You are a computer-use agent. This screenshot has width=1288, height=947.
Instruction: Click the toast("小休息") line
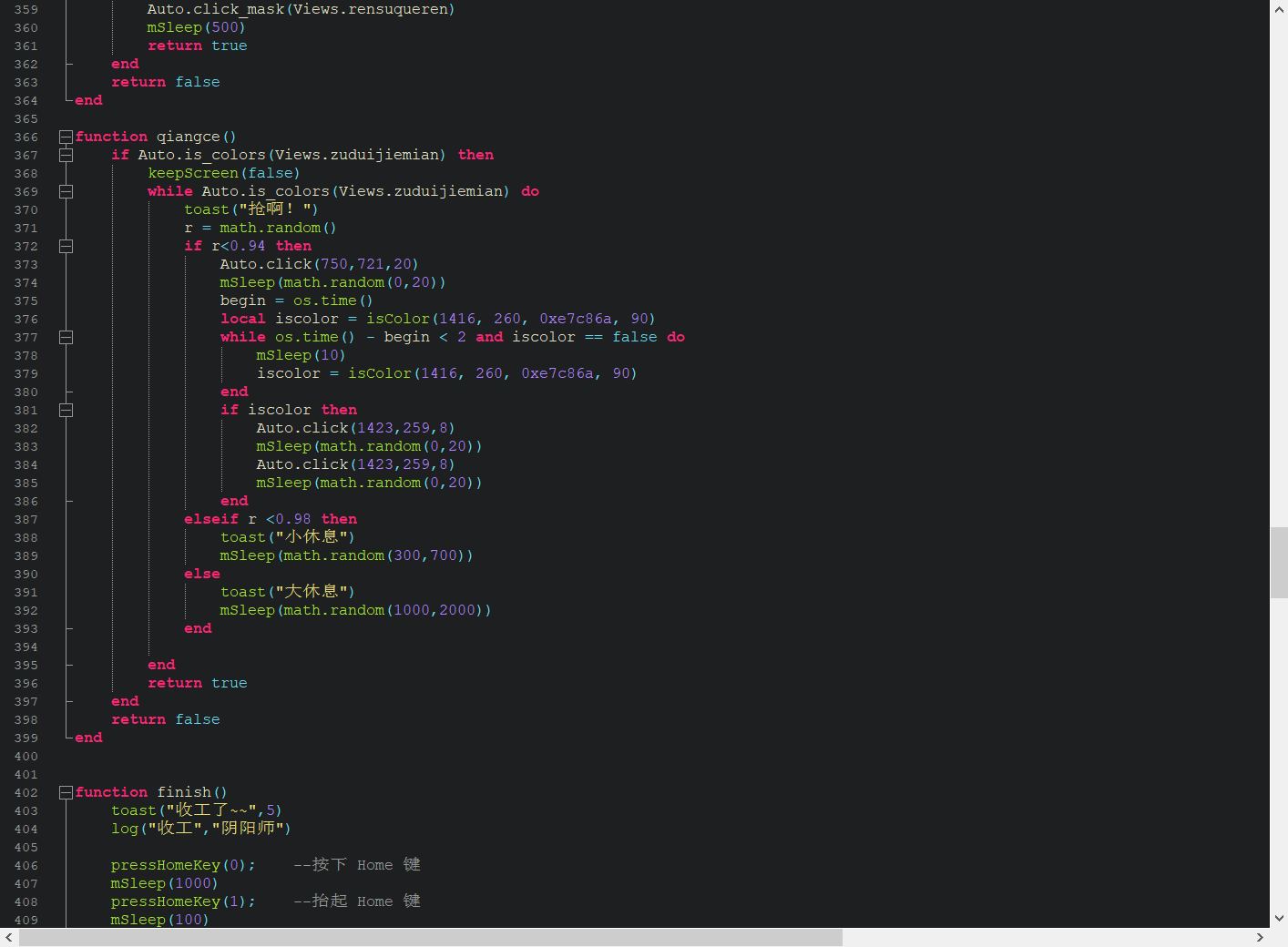(288, 537)
